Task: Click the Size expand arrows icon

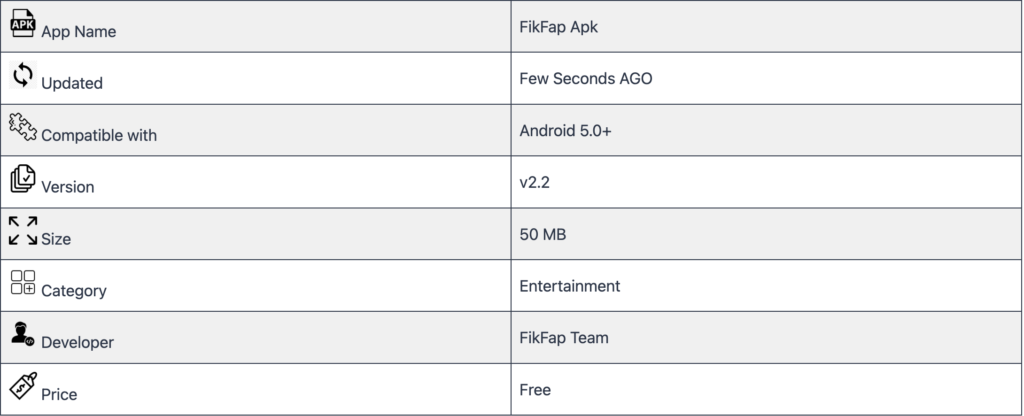Action: 23,231
